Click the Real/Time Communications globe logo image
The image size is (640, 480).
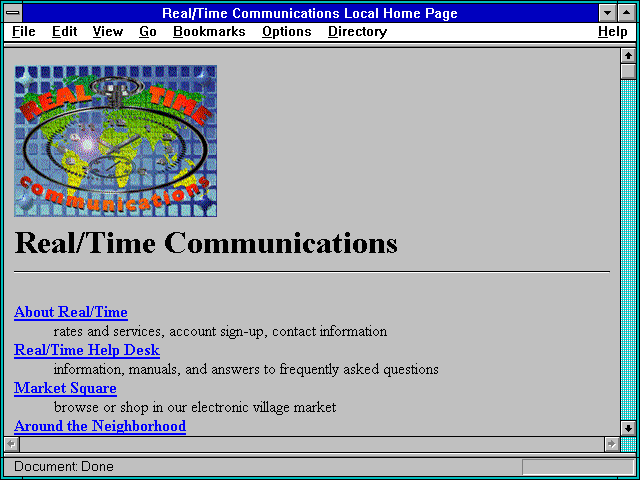[116, 141]
